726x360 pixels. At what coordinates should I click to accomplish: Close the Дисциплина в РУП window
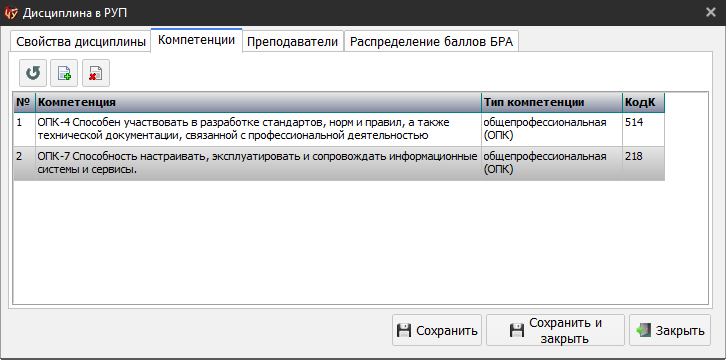click(x=711, y=12)
